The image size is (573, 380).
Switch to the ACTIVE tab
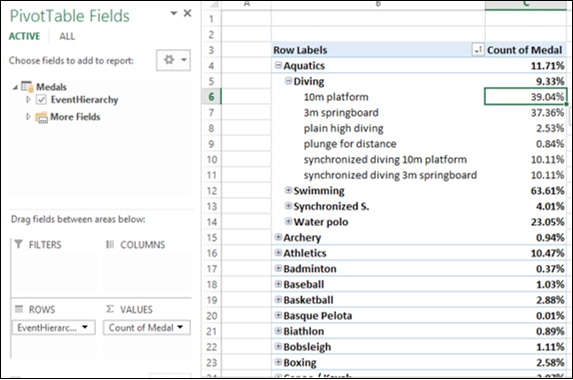tap(24, 36)
